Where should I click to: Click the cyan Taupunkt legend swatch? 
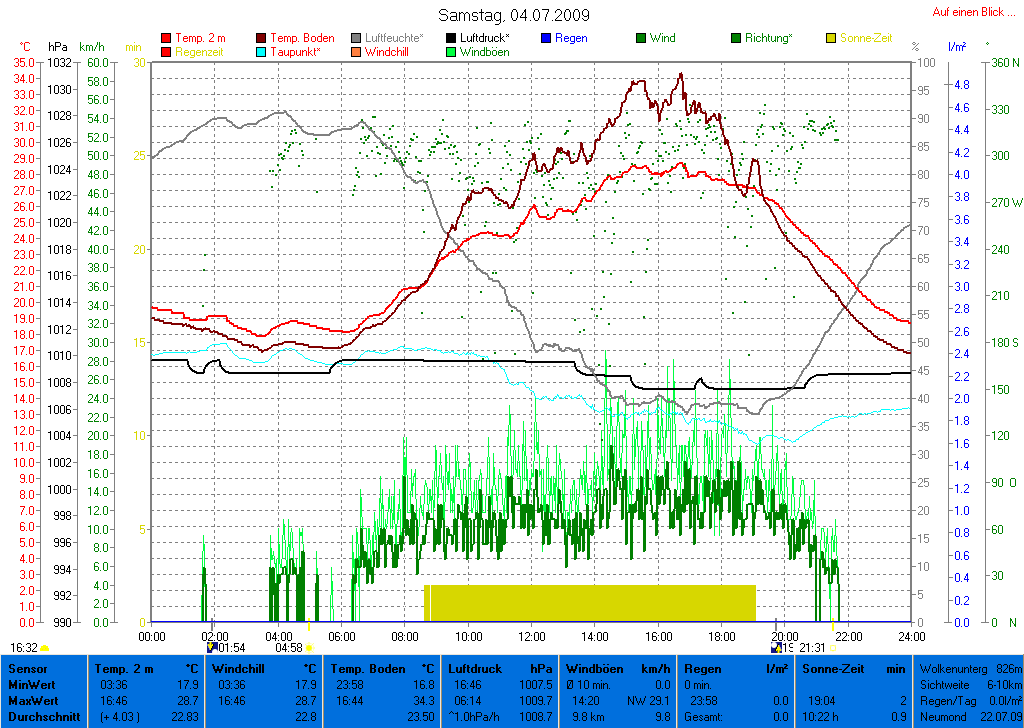(x=262, y=52)
